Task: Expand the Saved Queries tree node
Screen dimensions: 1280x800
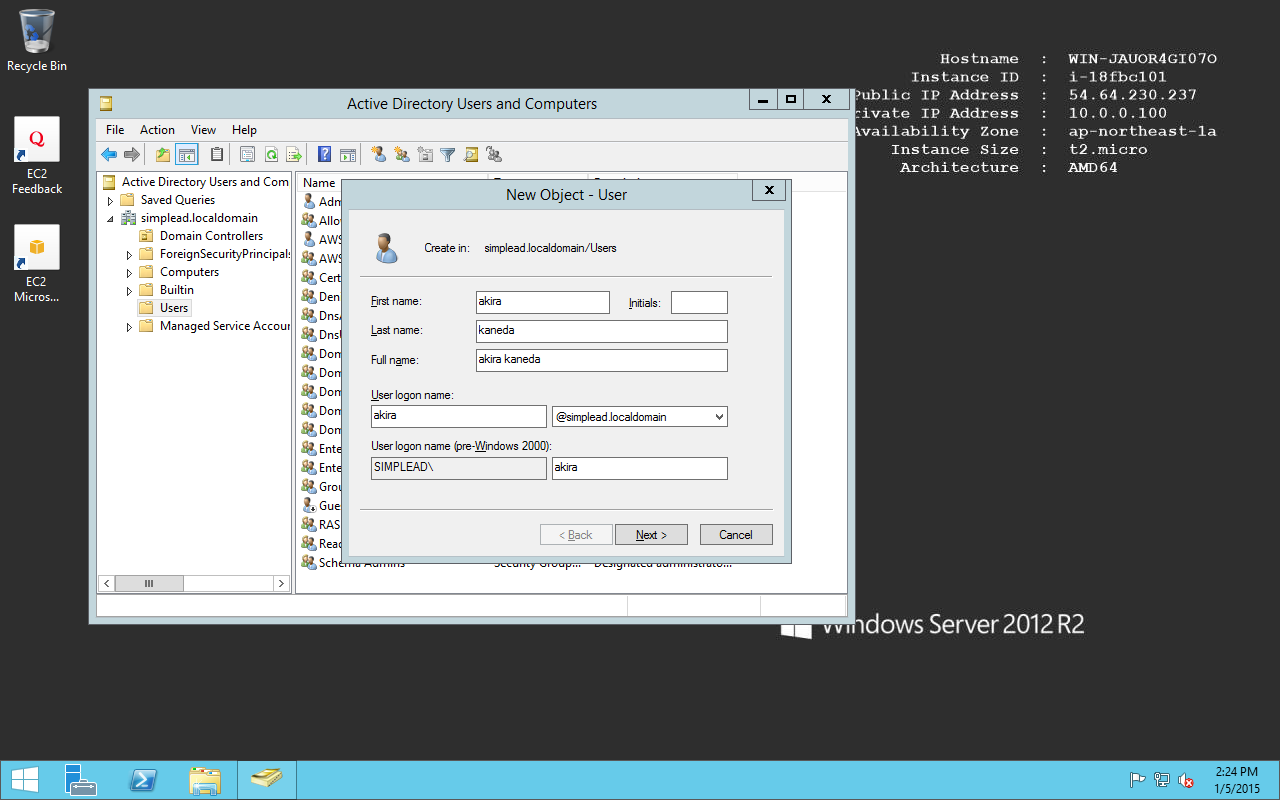Action: (111, 200)
